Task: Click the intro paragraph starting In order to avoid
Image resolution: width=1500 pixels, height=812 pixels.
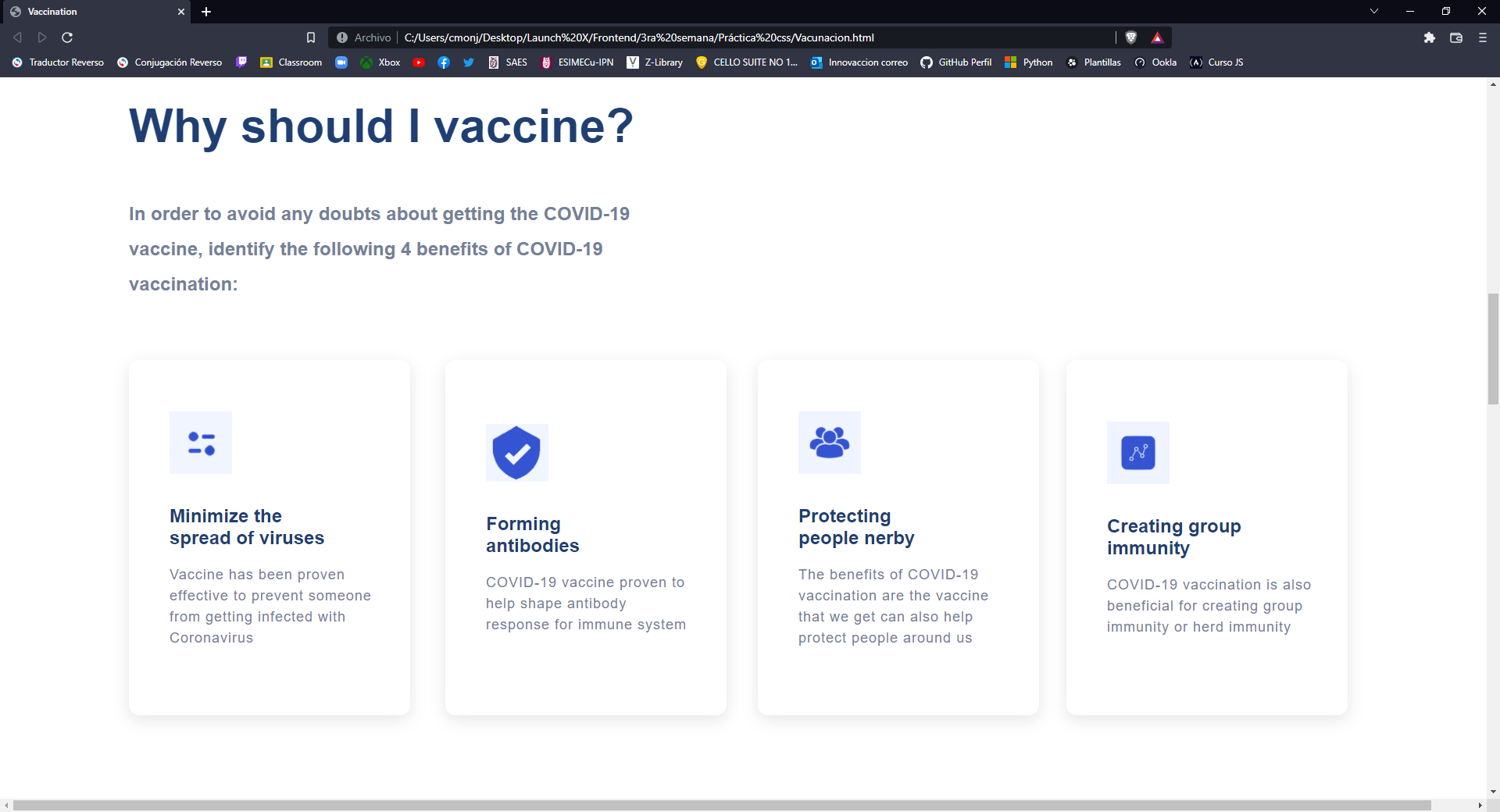Action: [379, 249]
